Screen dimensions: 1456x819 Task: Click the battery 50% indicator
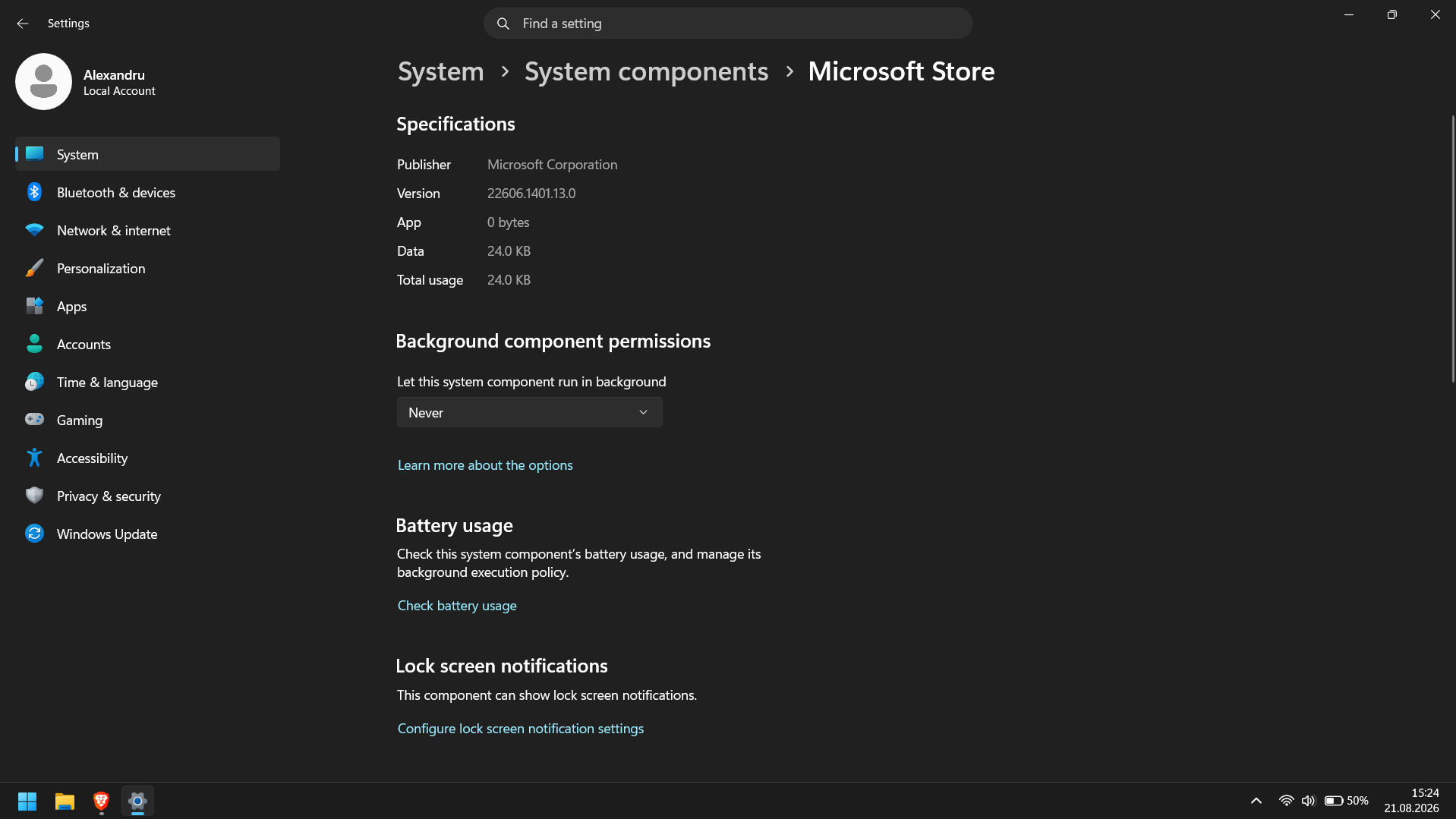pyautogui.click(x=1346, y=801)
